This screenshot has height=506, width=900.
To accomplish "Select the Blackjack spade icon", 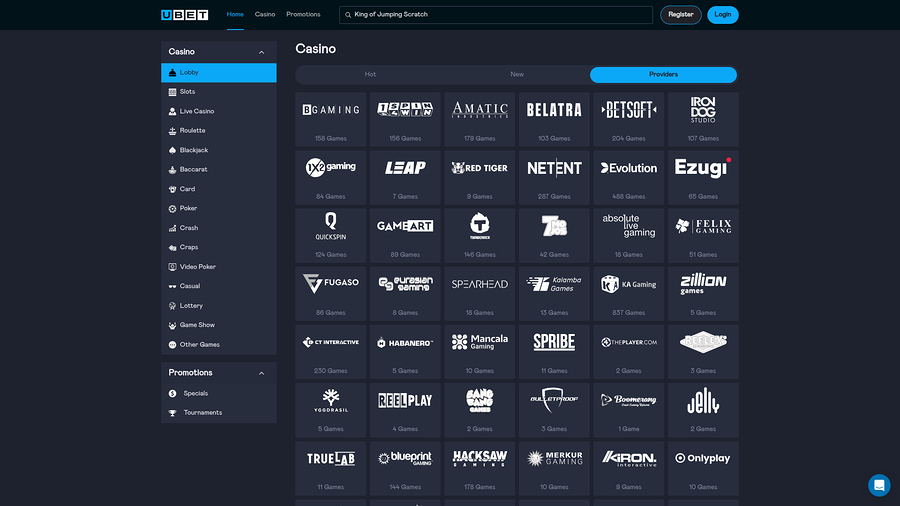I will [x=172, y=150].
